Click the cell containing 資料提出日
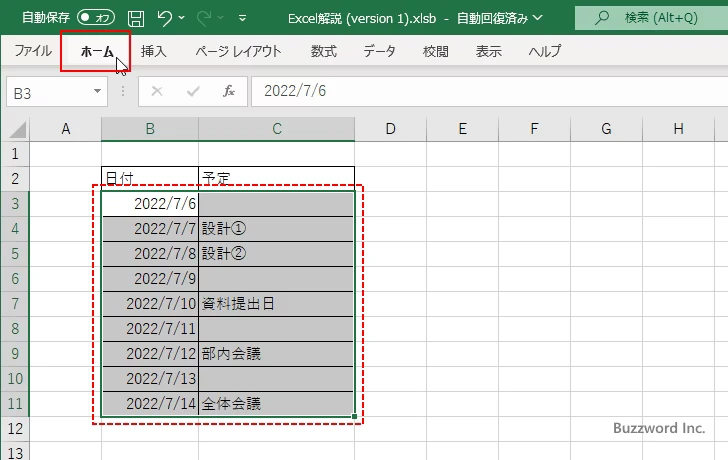 (277, 304)
